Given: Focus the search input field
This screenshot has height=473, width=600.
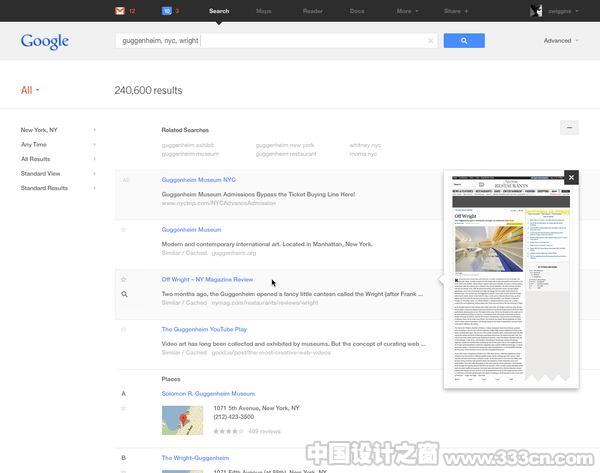Looking at the screenshot, I should [276, 41].
